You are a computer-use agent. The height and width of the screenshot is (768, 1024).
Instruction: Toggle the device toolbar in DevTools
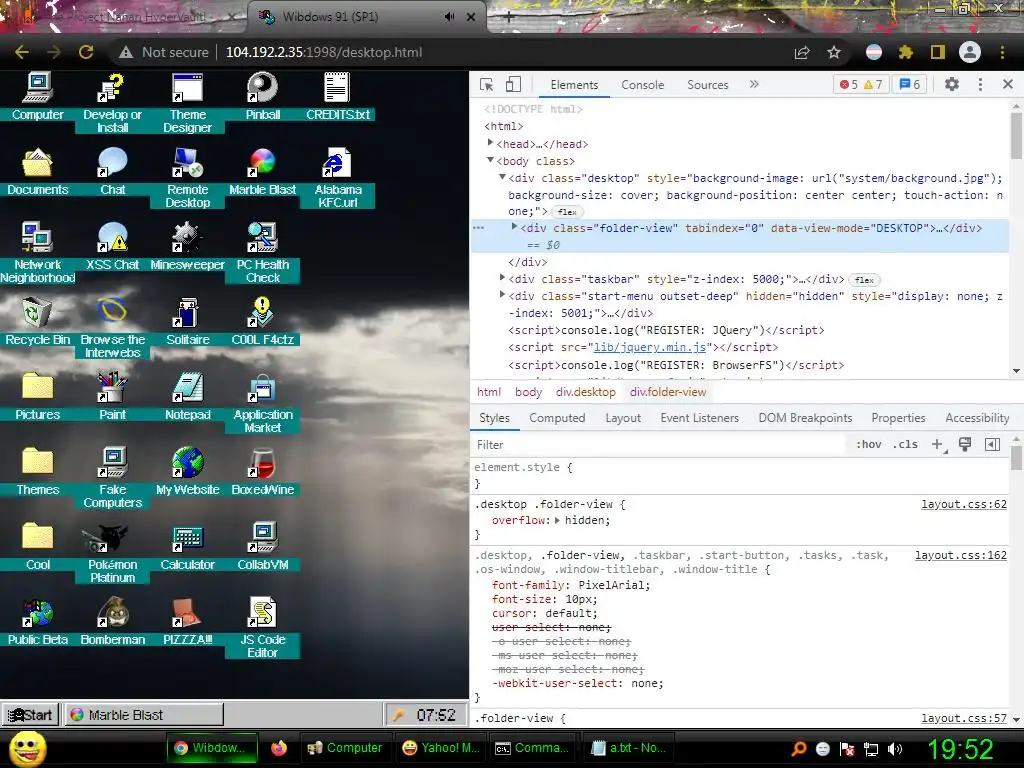tap(513, 84)
